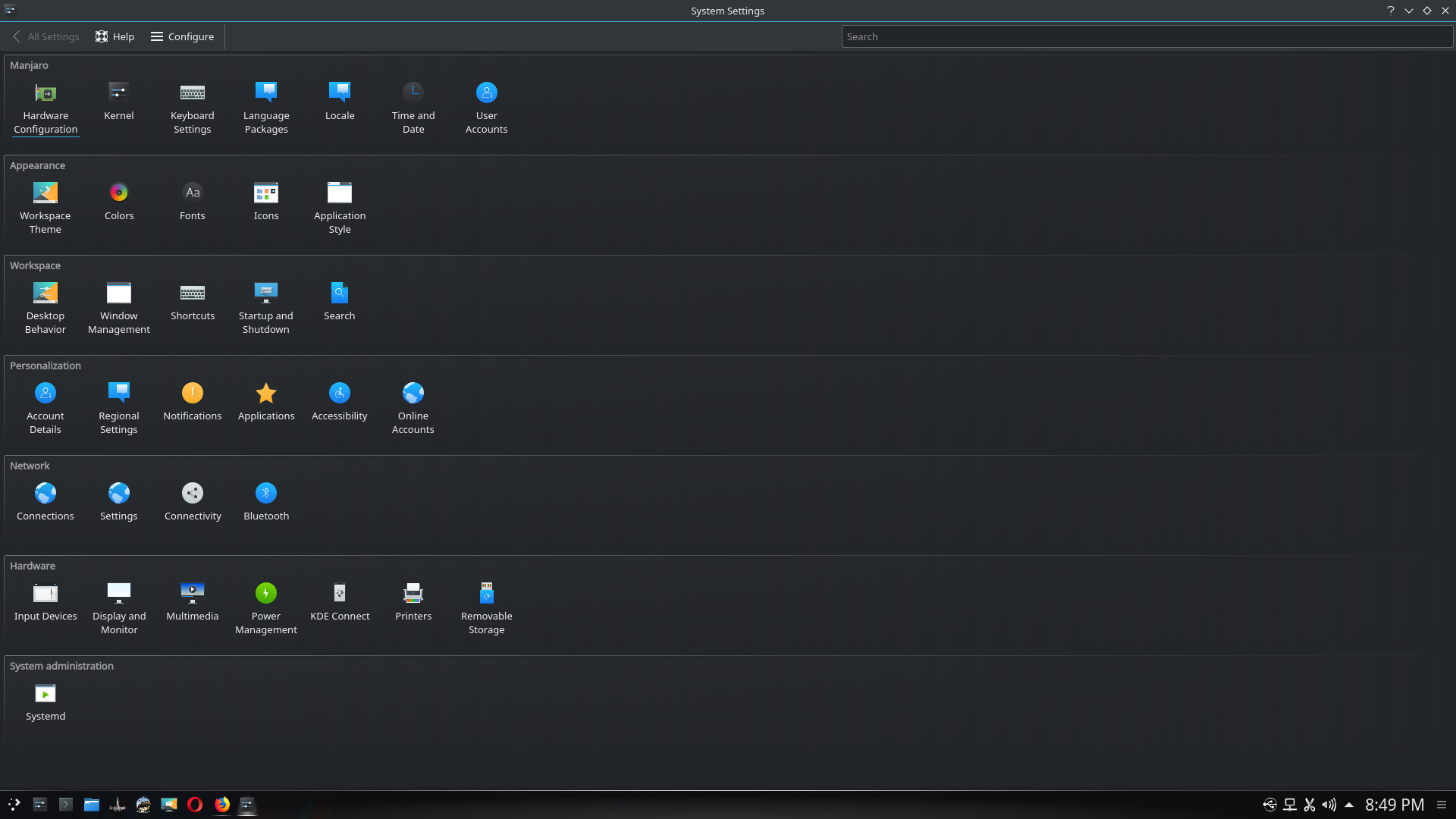Screen dimensions: 1456x819
Task: Open the volume tray icon
Action: click(x=1329, y=805)
